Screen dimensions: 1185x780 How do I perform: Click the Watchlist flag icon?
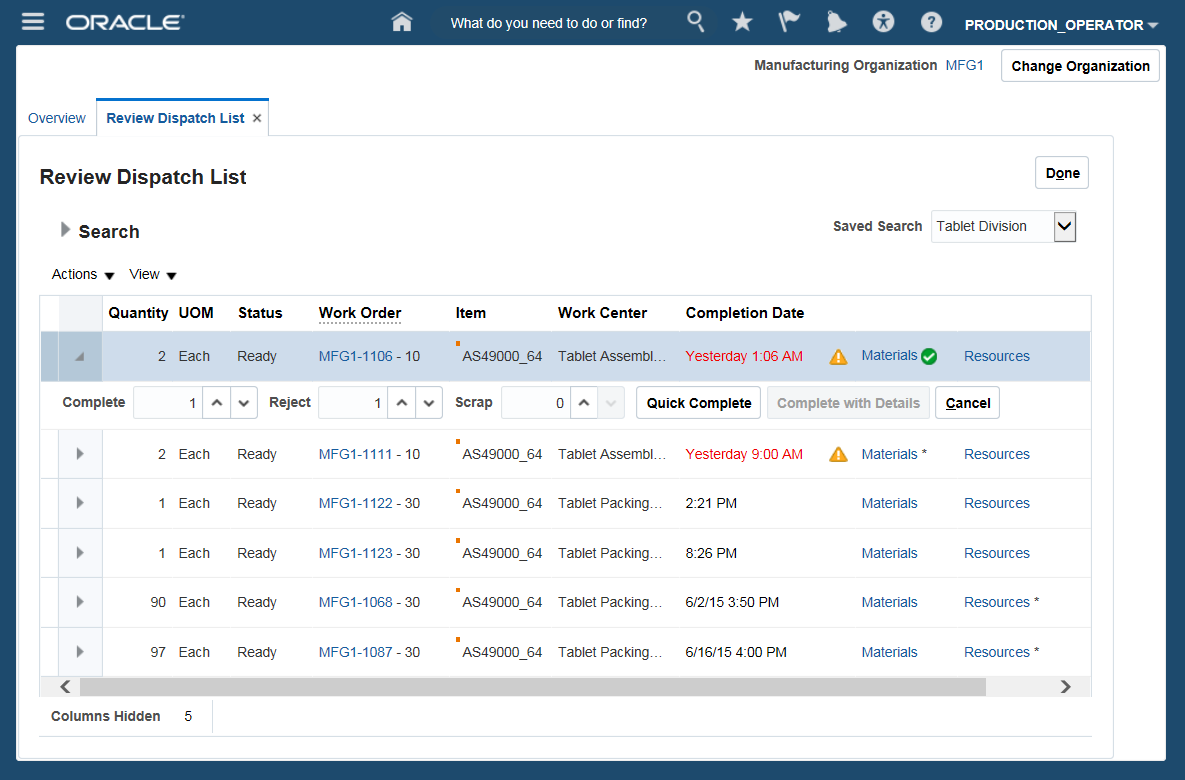point(789,22)
